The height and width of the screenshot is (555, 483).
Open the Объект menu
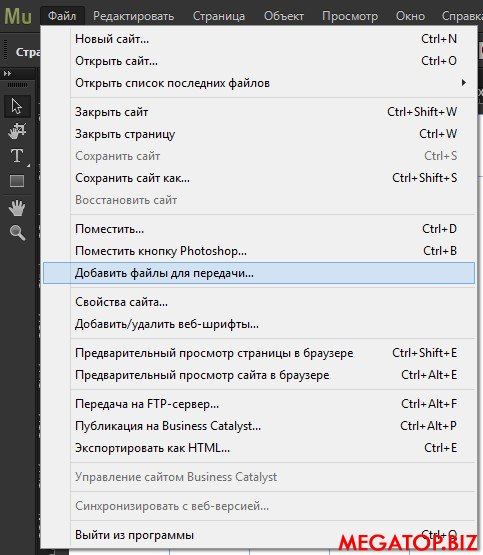click(x=284, y=16)
